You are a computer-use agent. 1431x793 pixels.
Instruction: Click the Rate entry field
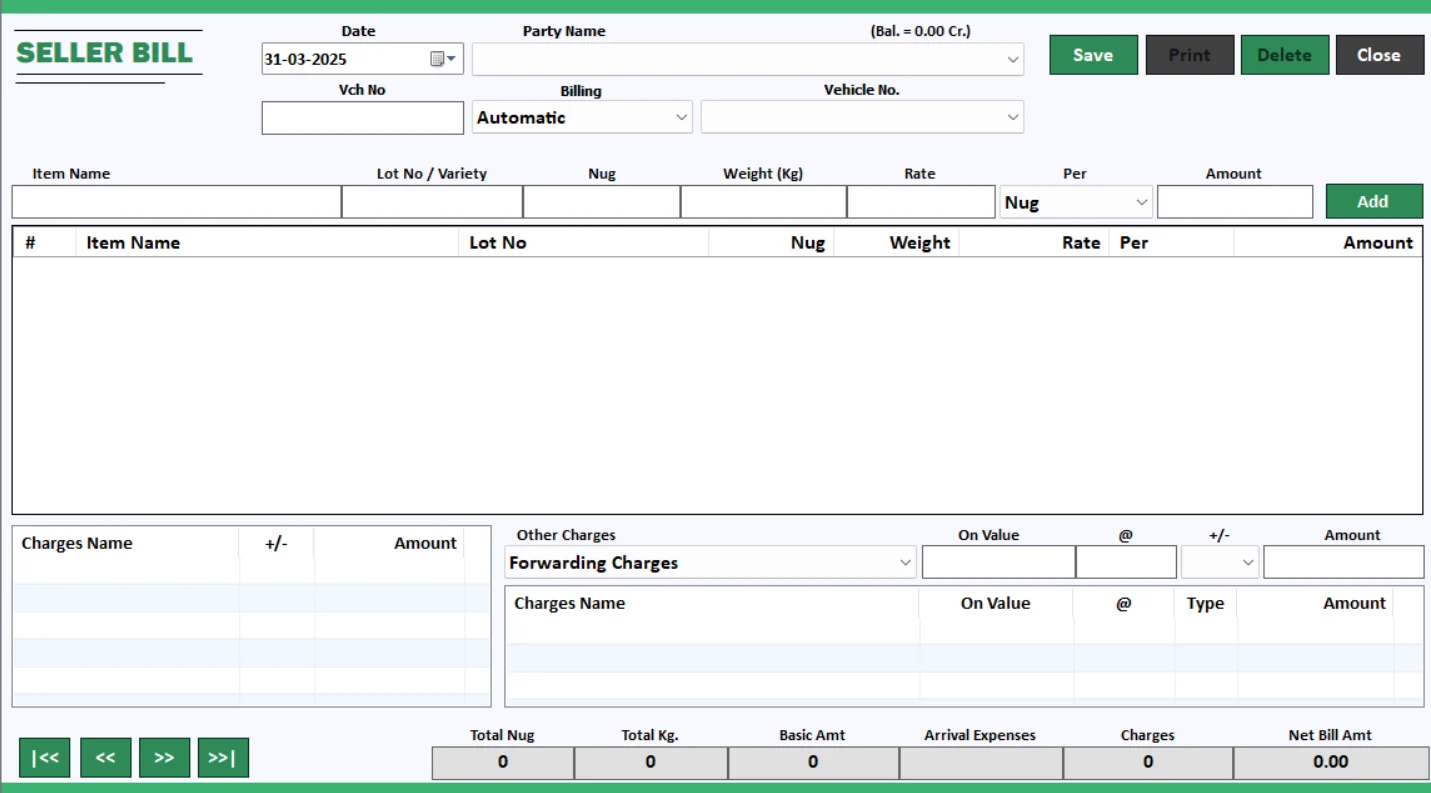point(921,202)
